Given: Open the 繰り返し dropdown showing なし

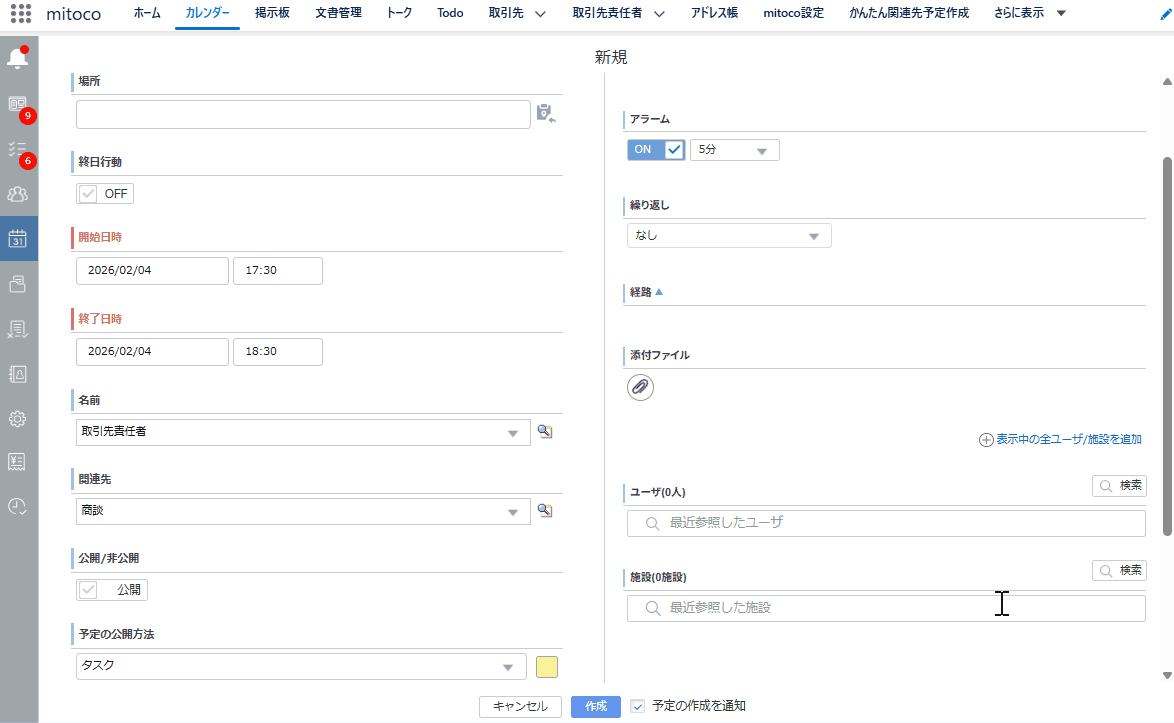Looking at the screenshot, I should point(727,236).
